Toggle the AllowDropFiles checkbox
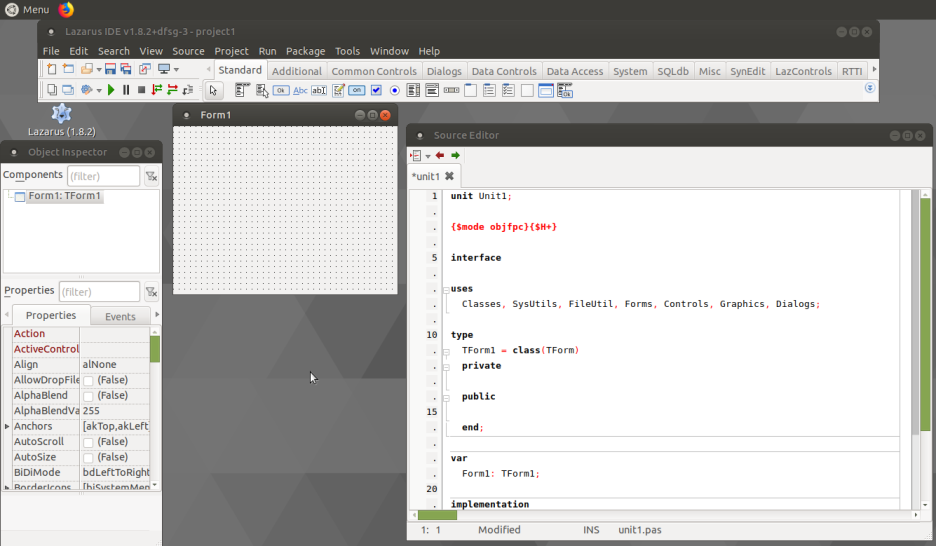 [x=88, y=381]
